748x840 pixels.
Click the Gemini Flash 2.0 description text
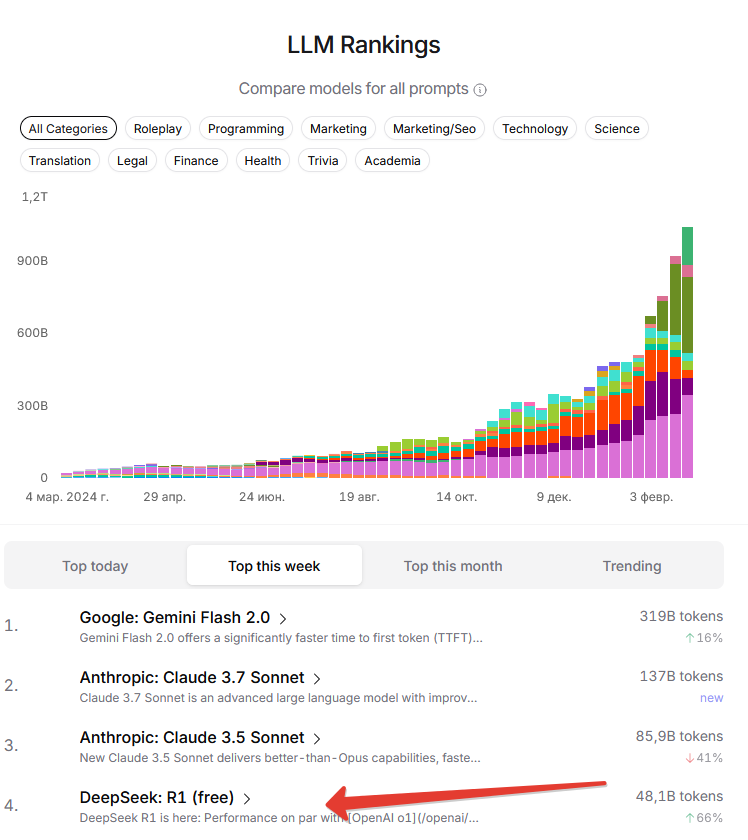click(x=281, y=638)
